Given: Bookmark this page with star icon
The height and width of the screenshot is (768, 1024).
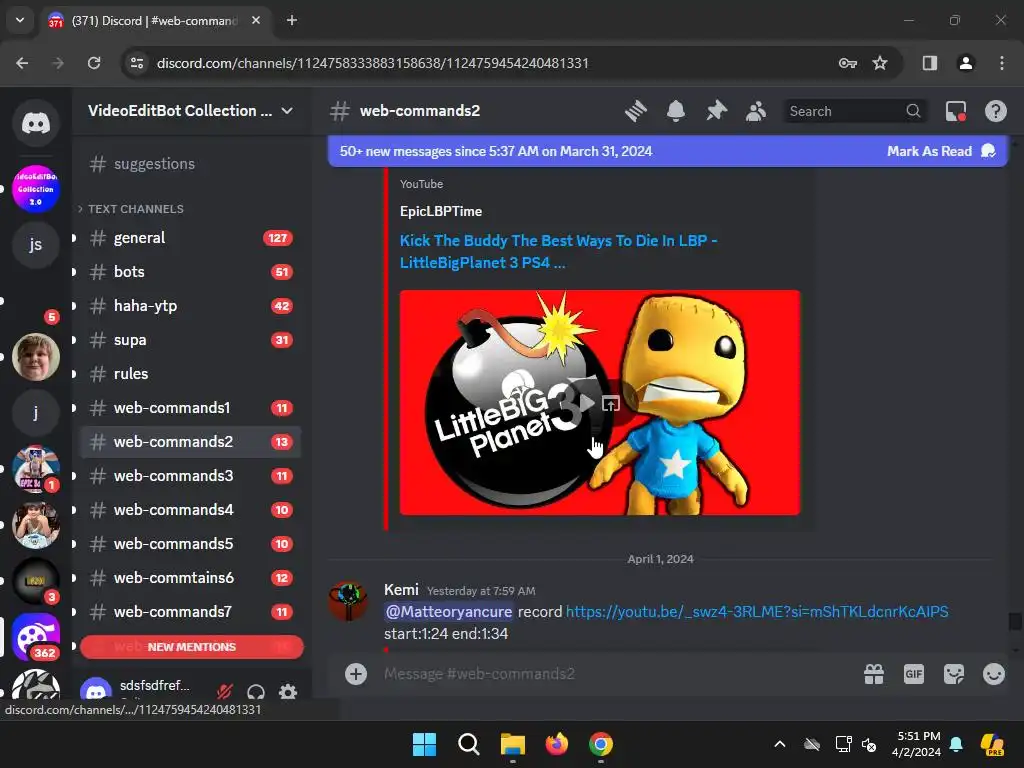Looking at the screenshot, I should coord(880,63).
